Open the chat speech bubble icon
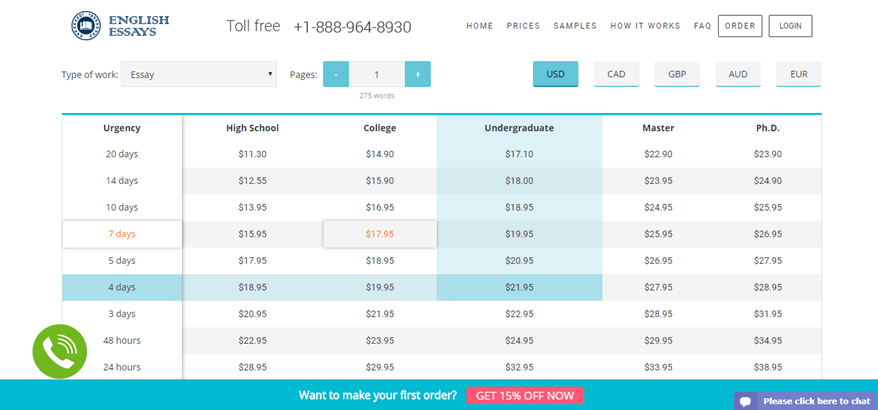Viewport: 878px width, 410px height. click(745, 401)
